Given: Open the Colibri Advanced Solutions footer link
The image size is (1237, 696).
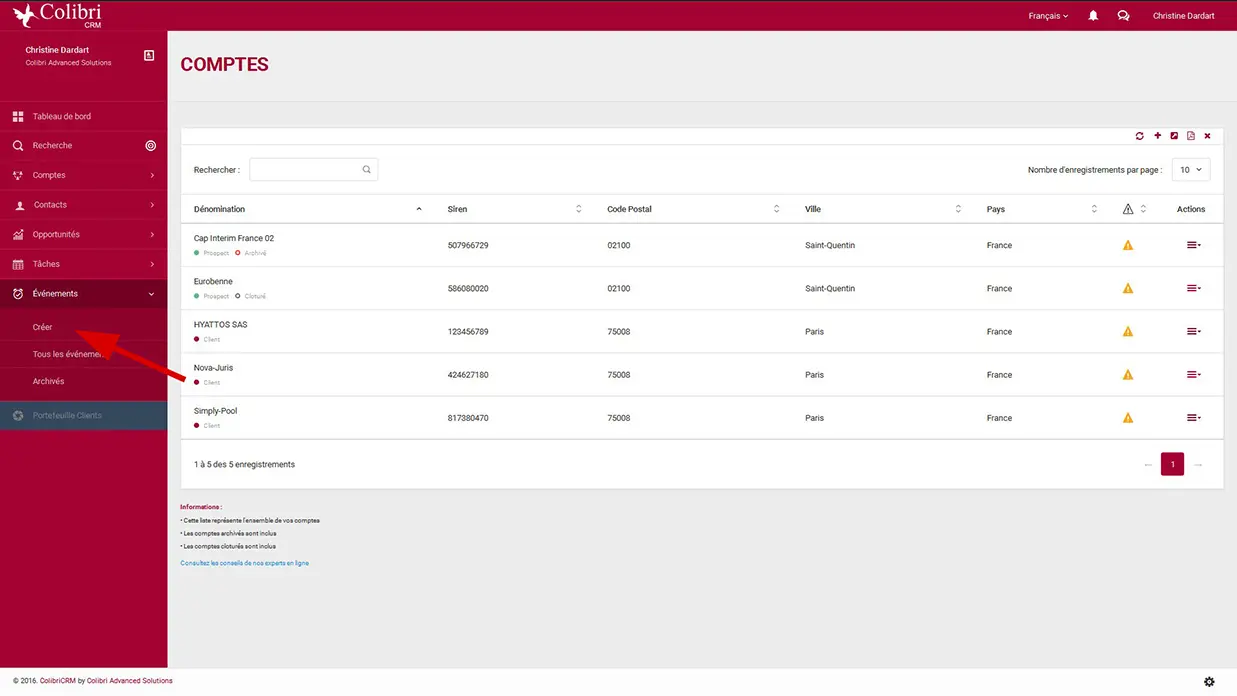Looking at the screenshot, I should click(129, 681).
